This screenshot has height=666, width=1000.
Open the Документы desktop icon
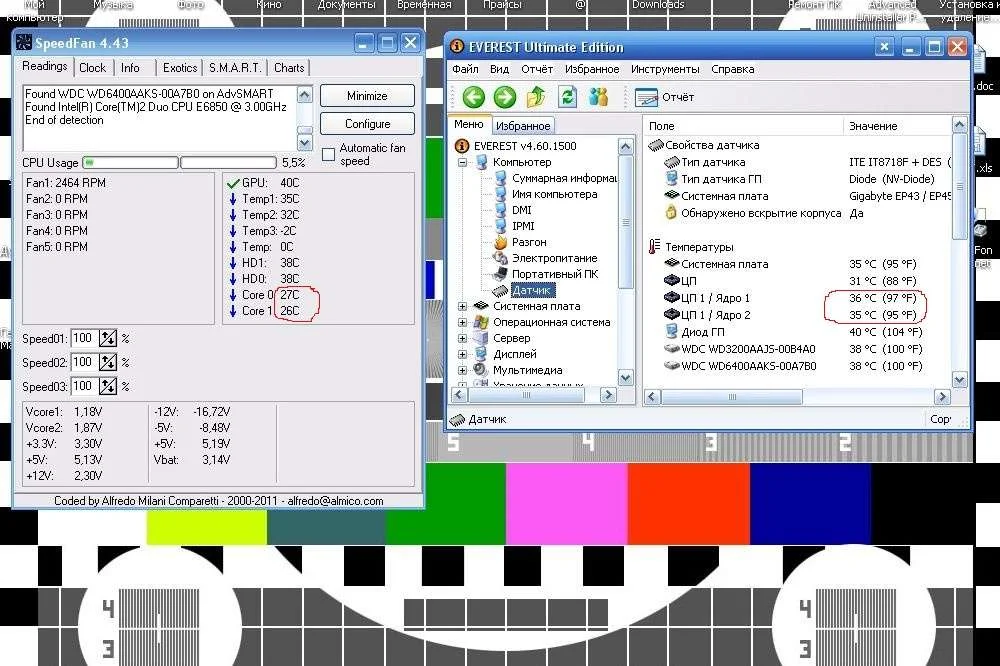(346, 5)
